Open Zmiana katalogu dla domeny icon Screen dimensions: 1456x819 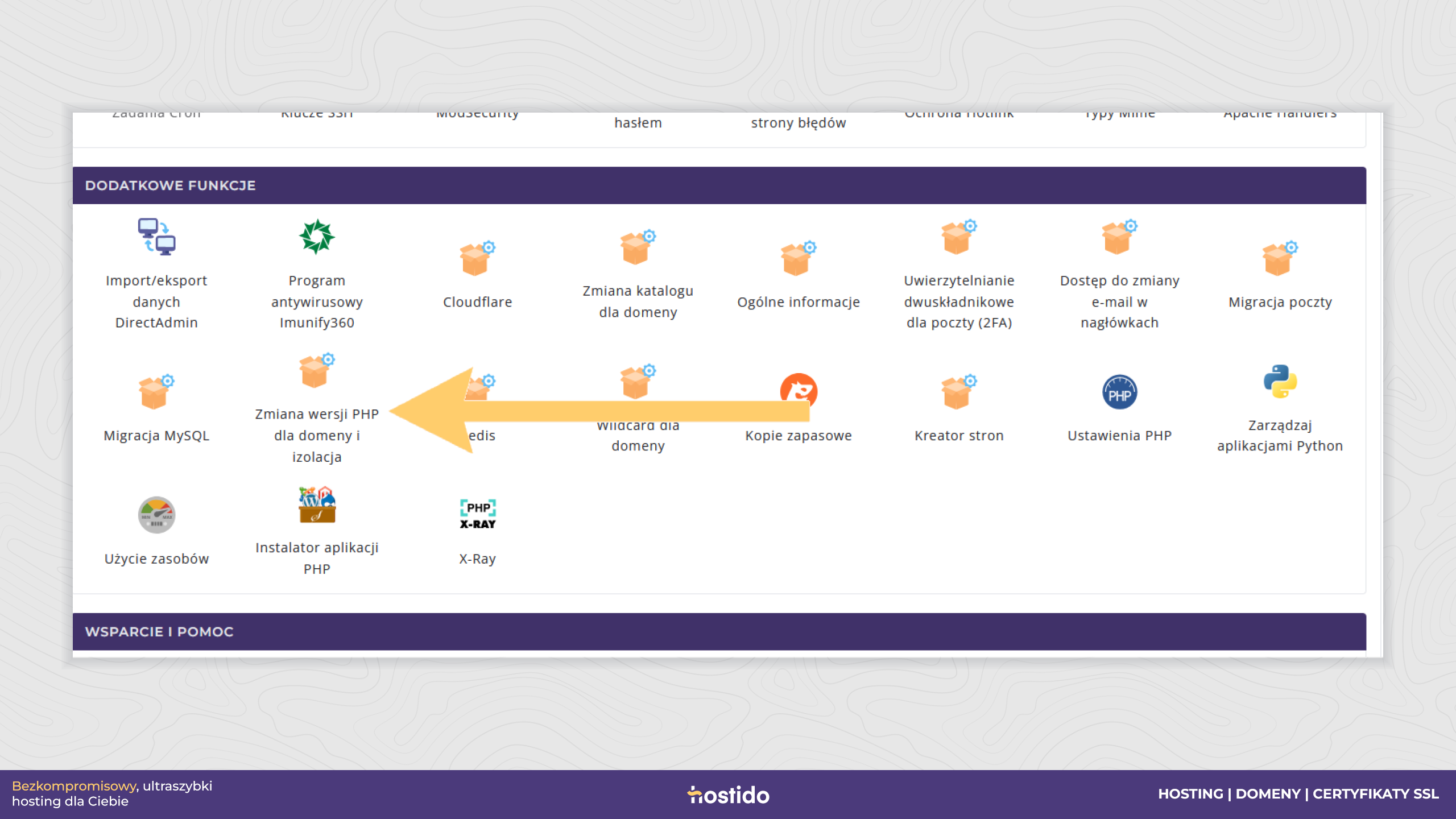pos(638,247)
